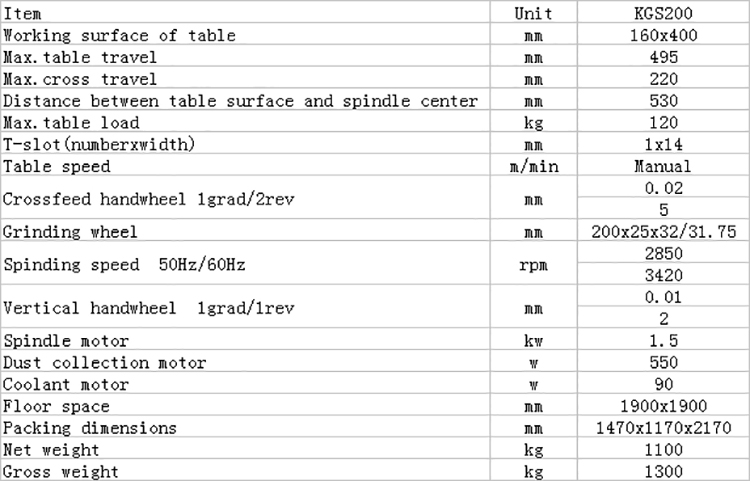Click the "Manual" table speed value

pos(663,166)
